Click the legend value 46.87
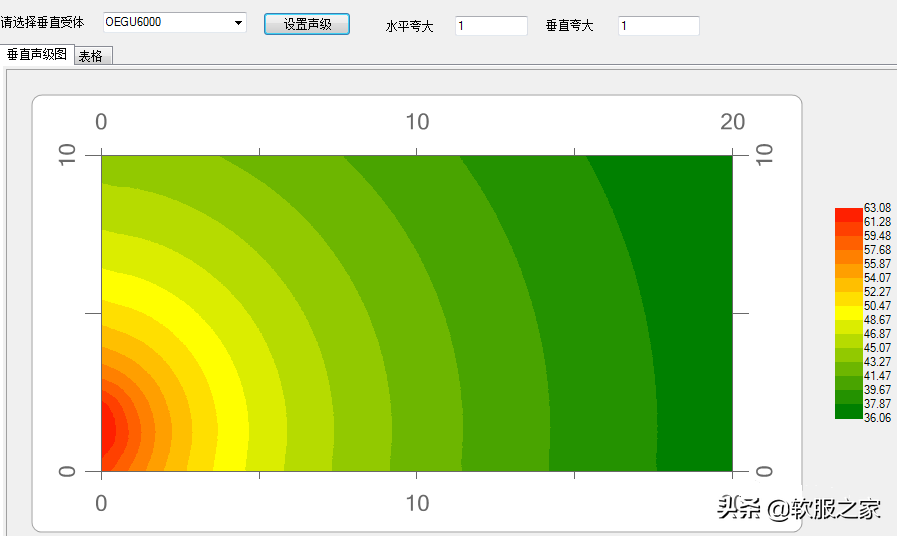Image resolution: width=897 pixels, height=536 pixels. tap(878, 334)
